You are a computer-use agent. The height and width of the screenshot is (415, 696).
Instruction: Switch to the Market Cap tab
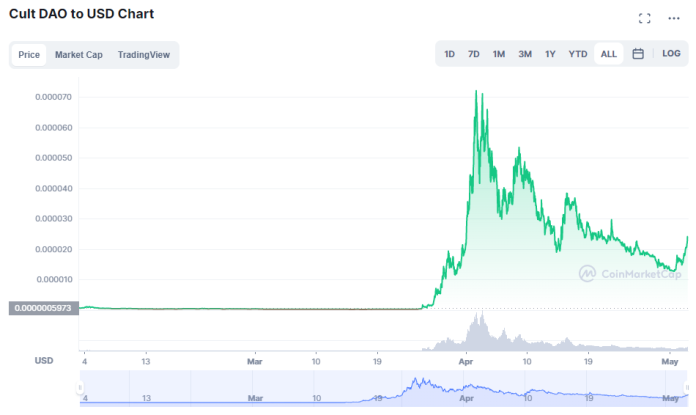tap(79, 55)
